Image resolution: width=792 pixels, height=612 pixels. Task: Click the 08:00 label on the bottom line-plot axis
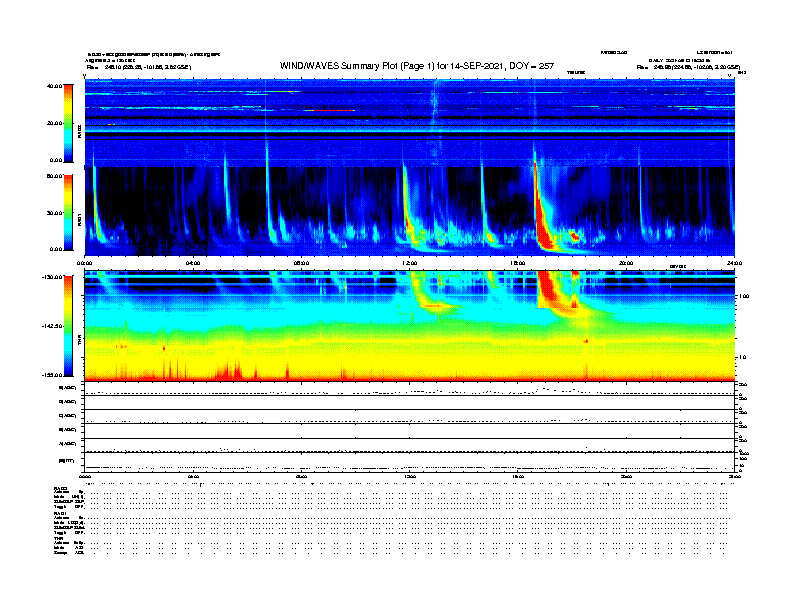click(301, 476)
